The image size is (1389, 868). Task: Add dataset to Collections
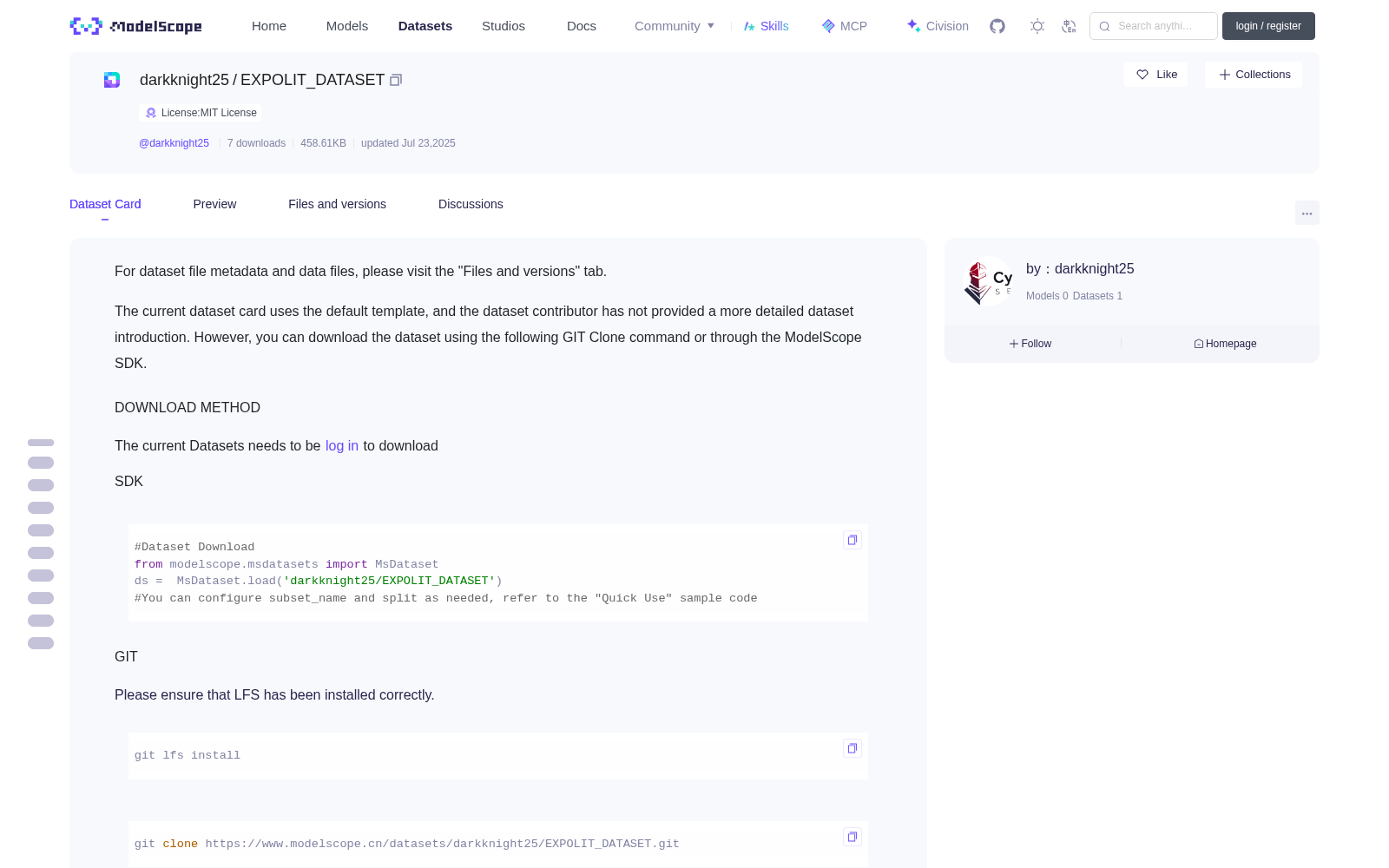tap(1254, 75)
